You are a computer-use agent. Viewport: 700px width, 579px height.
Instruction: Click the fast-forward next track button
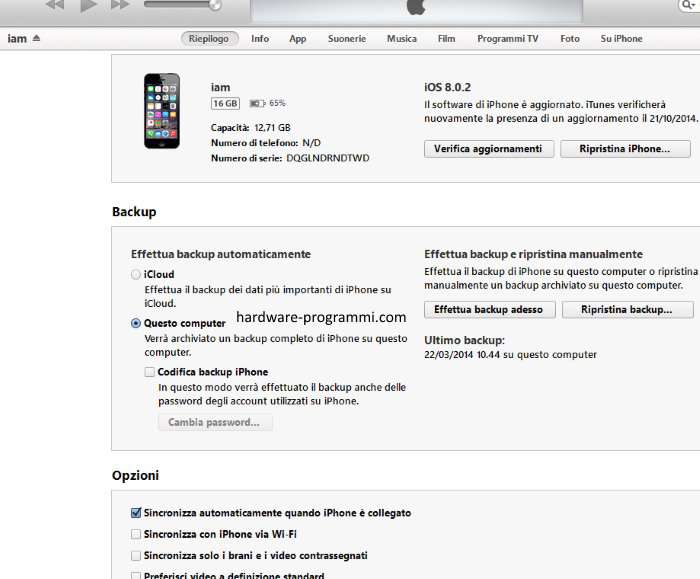point(120,5)
